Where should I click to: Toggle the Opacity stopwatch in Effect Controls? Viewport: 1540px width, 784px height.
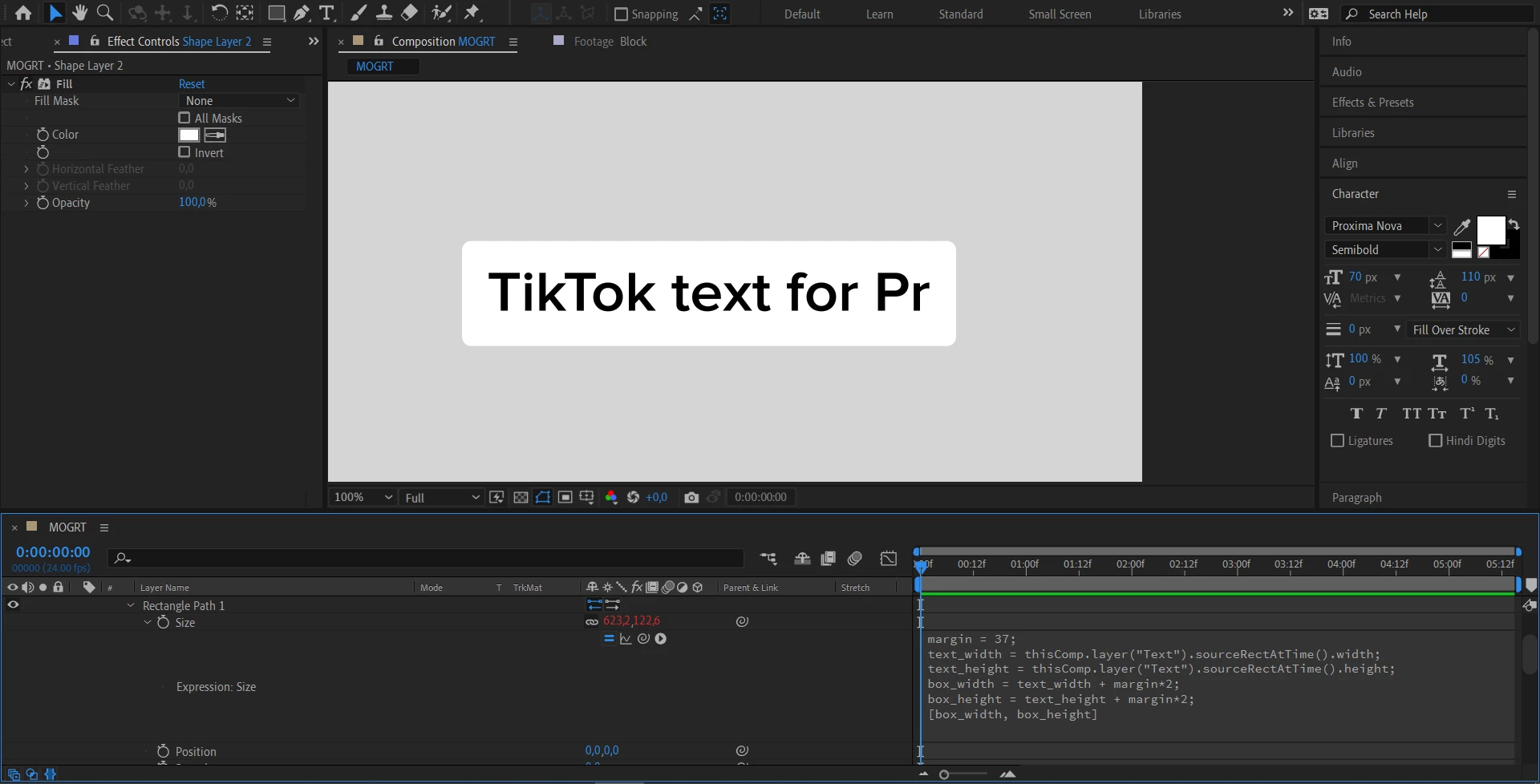pyautogui.click(x=43, y=203)
